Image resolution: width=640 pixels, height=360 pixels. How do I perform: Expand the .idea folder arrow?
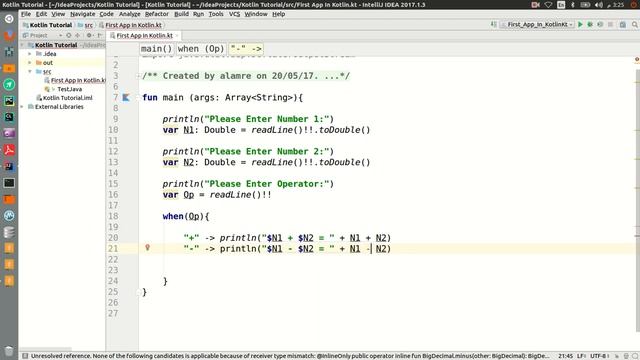29,54
